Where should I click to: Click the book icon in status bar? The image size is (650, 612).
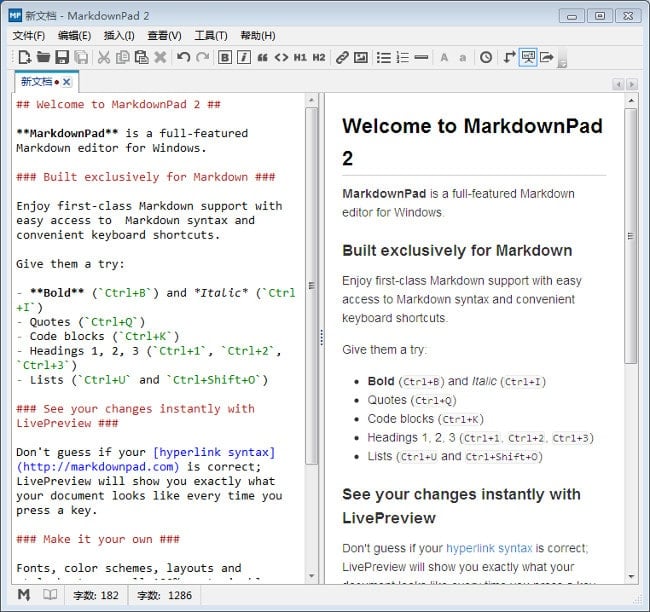click(50, 595)
